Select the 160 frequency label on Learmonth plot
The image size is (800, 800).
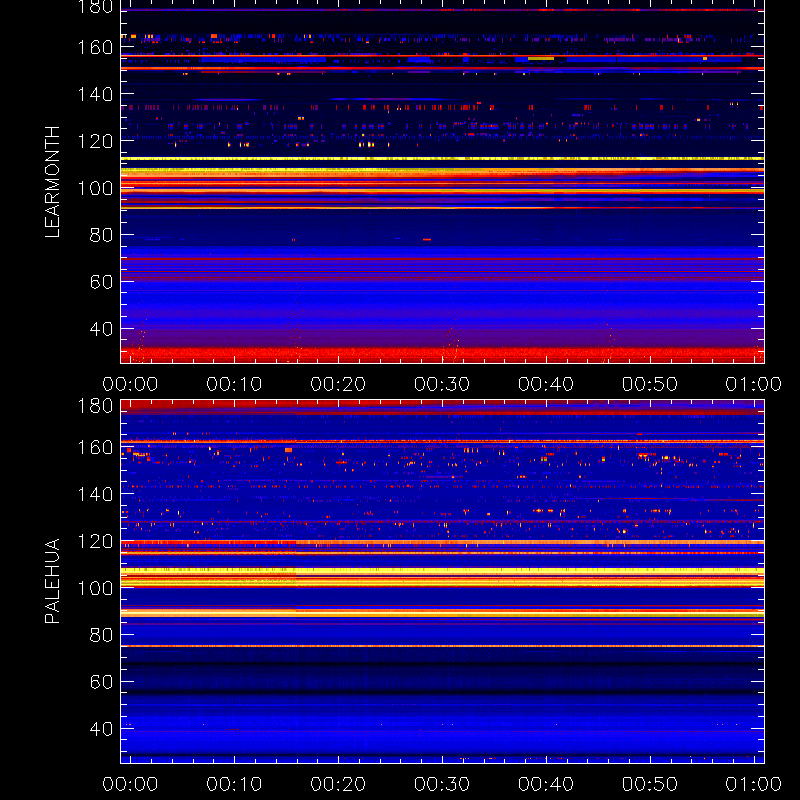tap(95, 47)
